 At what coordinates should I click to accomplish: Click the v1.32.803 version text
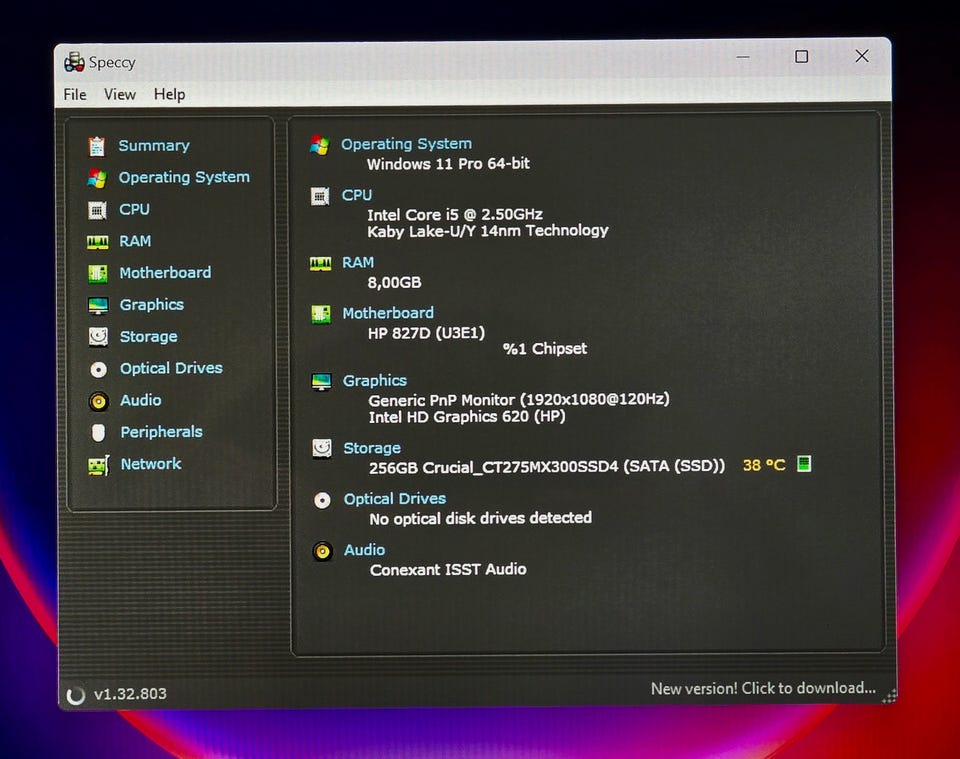(130, 694)
